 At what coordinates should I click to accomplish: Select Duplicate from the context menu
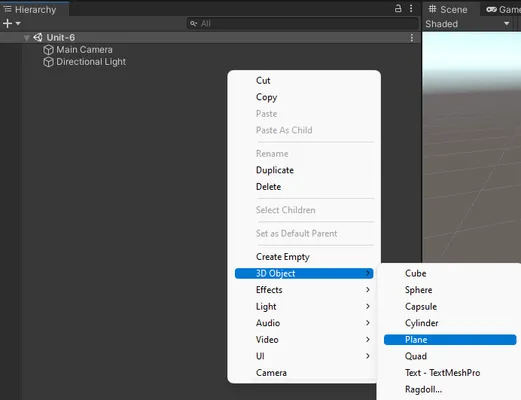coord(275,170)
